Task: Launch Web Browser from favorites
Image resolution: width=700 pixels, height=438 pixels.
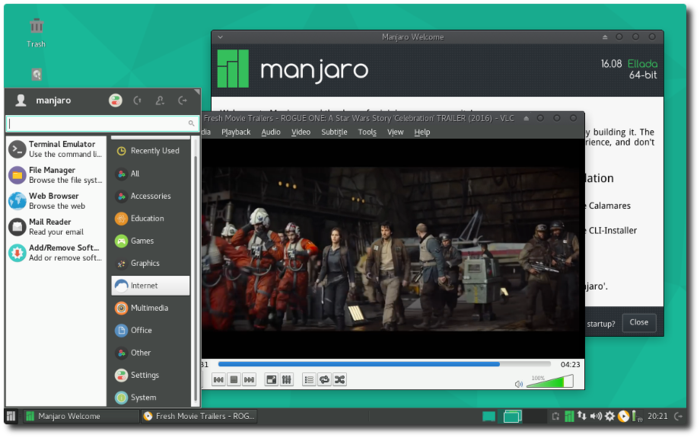Action: [56, 201]
